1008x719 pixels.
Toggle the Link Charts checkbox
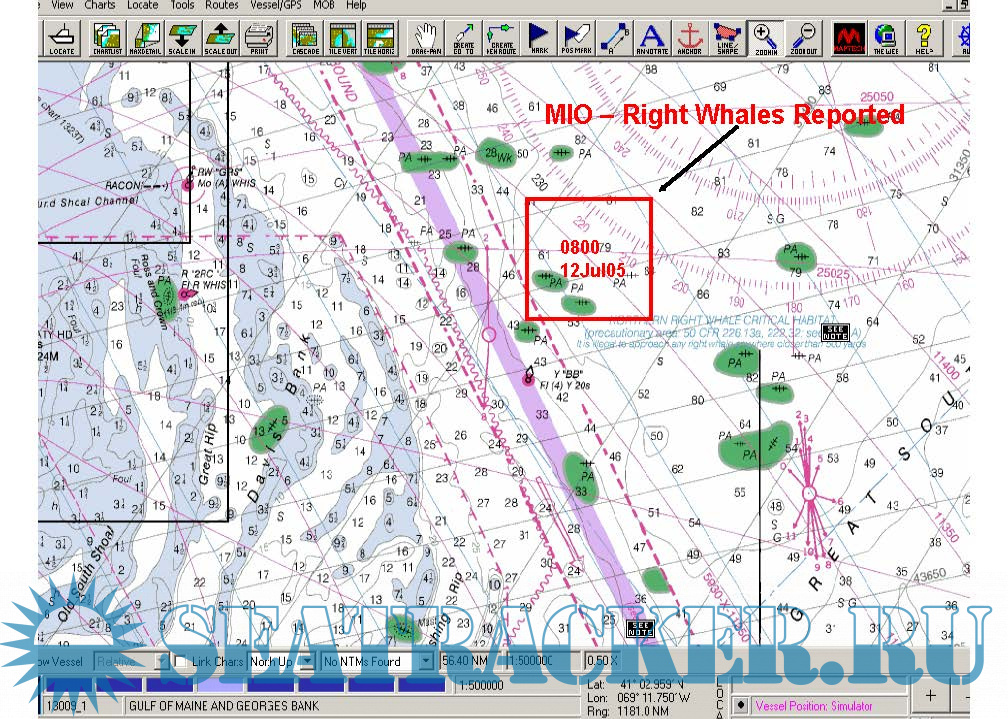[x=180, y=661]
